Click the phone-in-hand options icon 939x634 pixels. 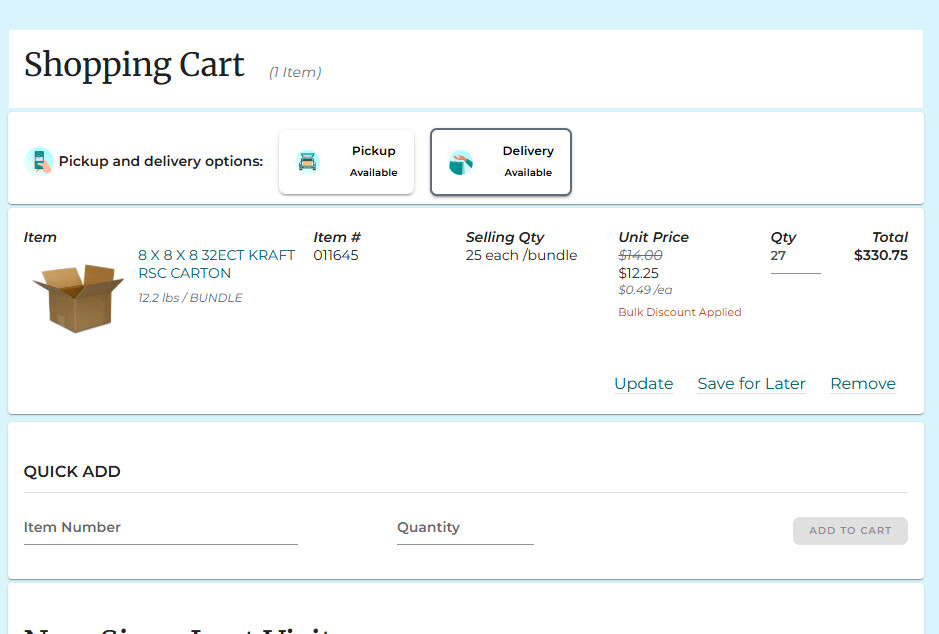(x=39, y=161)
